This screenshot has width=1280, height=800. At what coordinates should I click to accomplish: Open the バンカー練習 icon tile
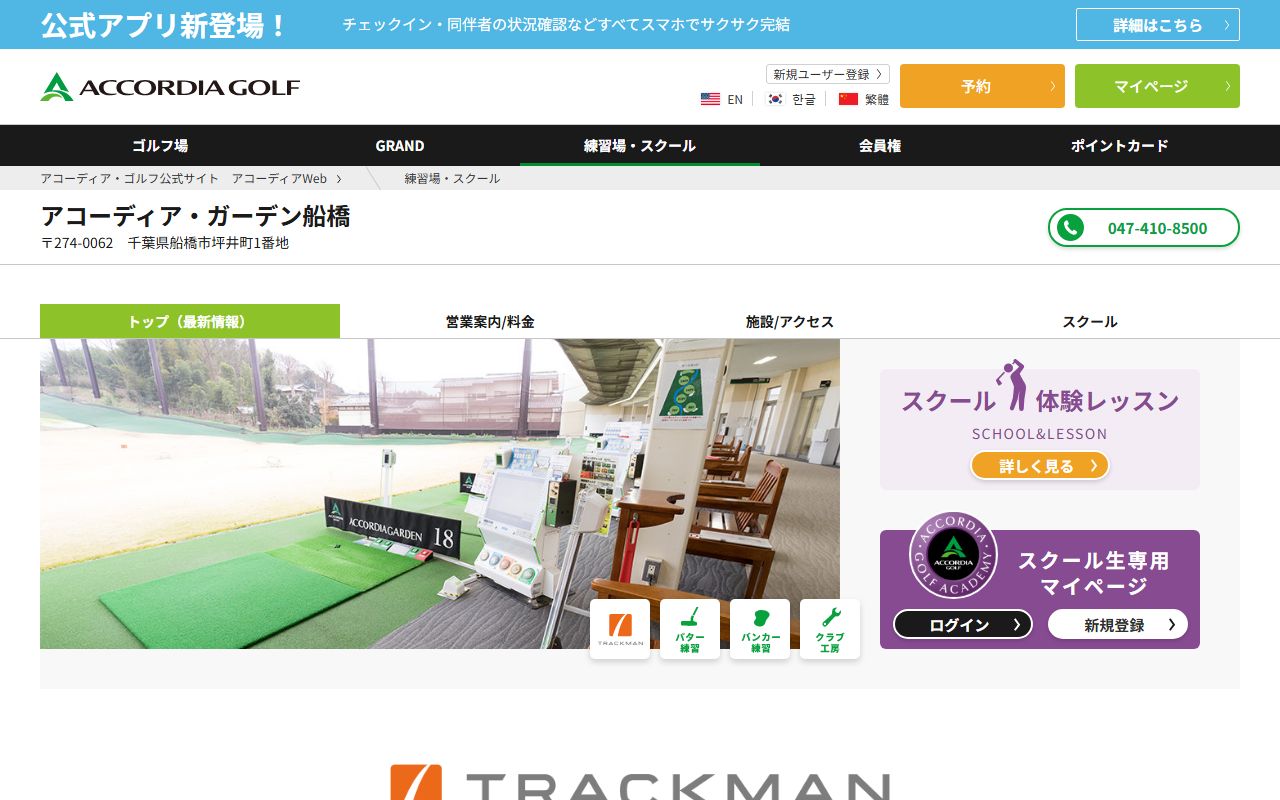click(x=760, y=629)
